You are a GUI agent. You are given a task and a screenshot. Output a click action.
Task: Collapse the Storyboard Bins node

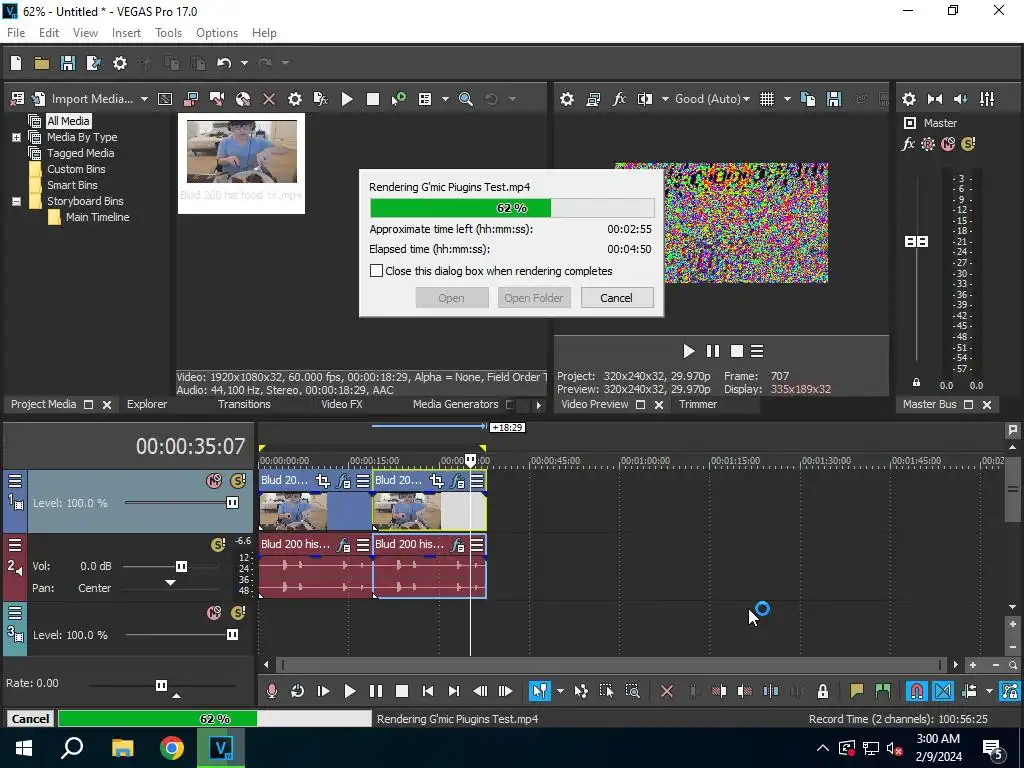pos(16,201)
